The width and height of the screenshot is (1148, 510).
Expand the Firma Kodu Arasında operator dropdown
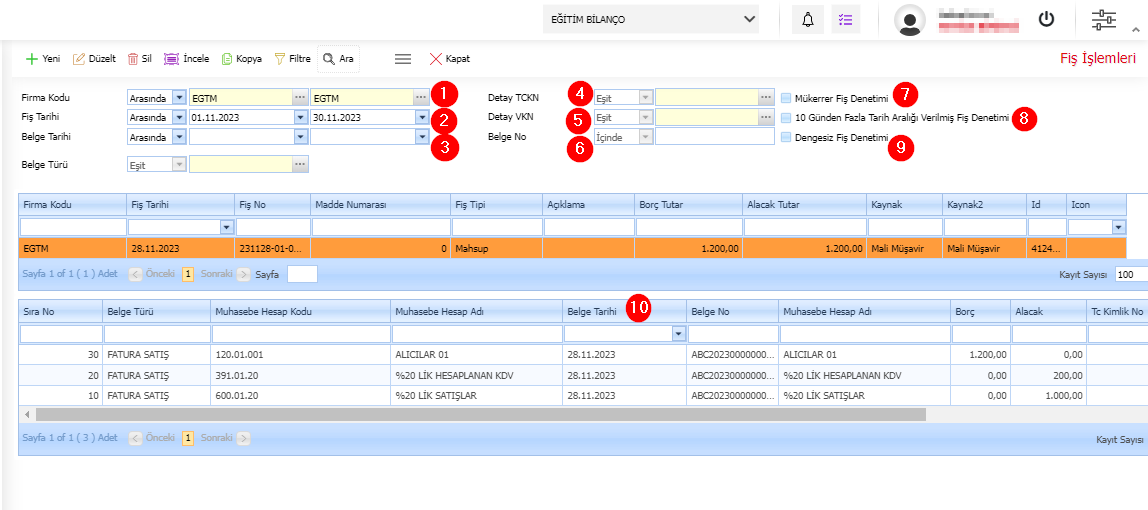click(x=180, y=98)
